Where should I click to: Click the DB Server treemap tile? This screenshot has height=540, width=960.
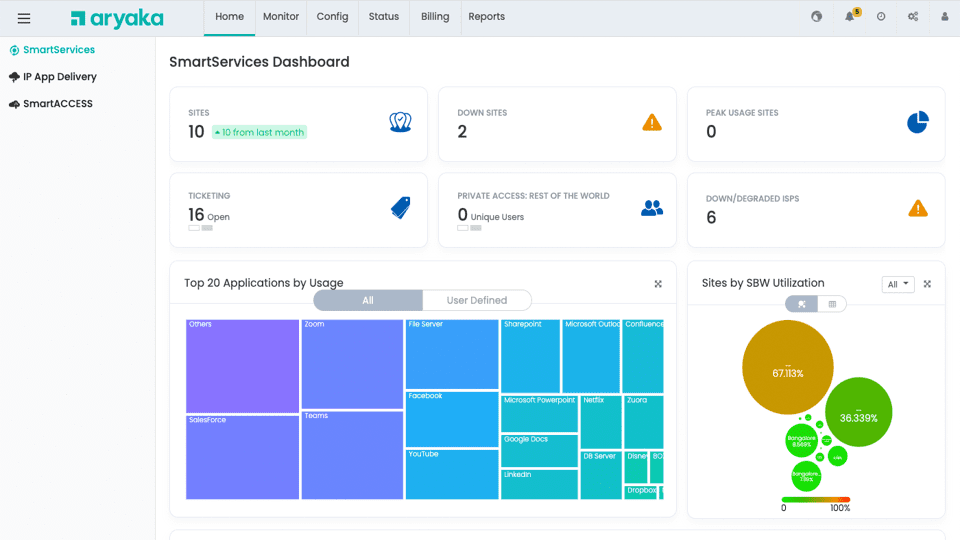coord(601,476)
